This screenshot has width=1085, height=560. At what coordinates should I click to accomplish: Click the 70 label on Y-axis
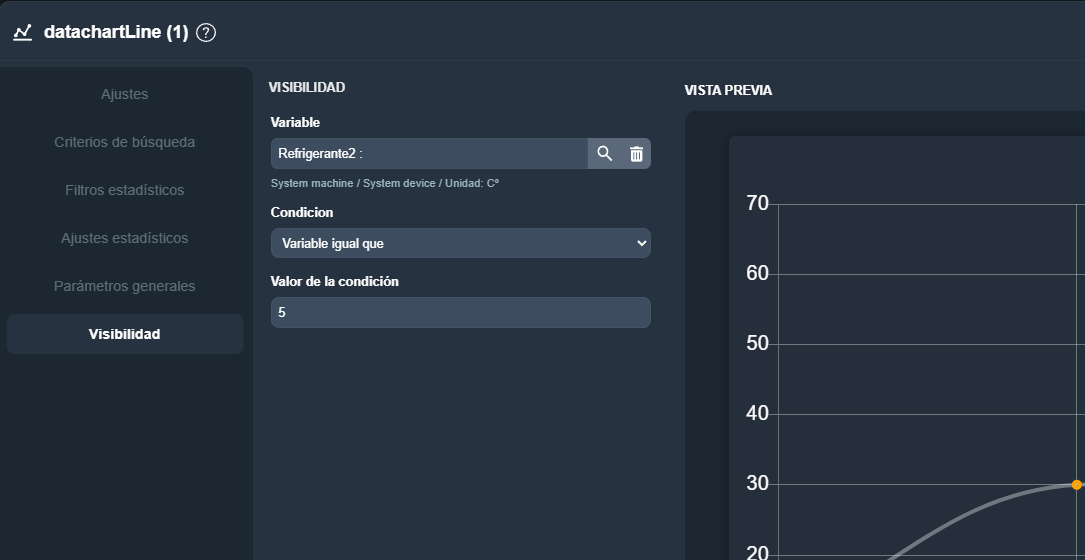tap(757, 204)
